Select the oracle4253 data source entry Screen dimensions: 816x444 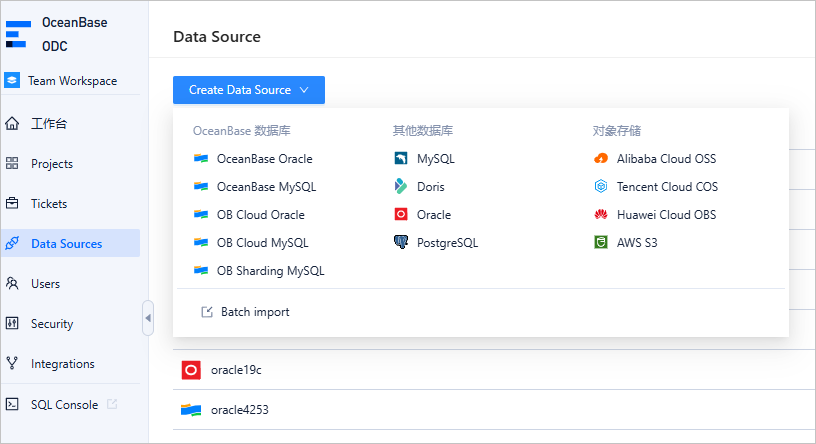239,410
